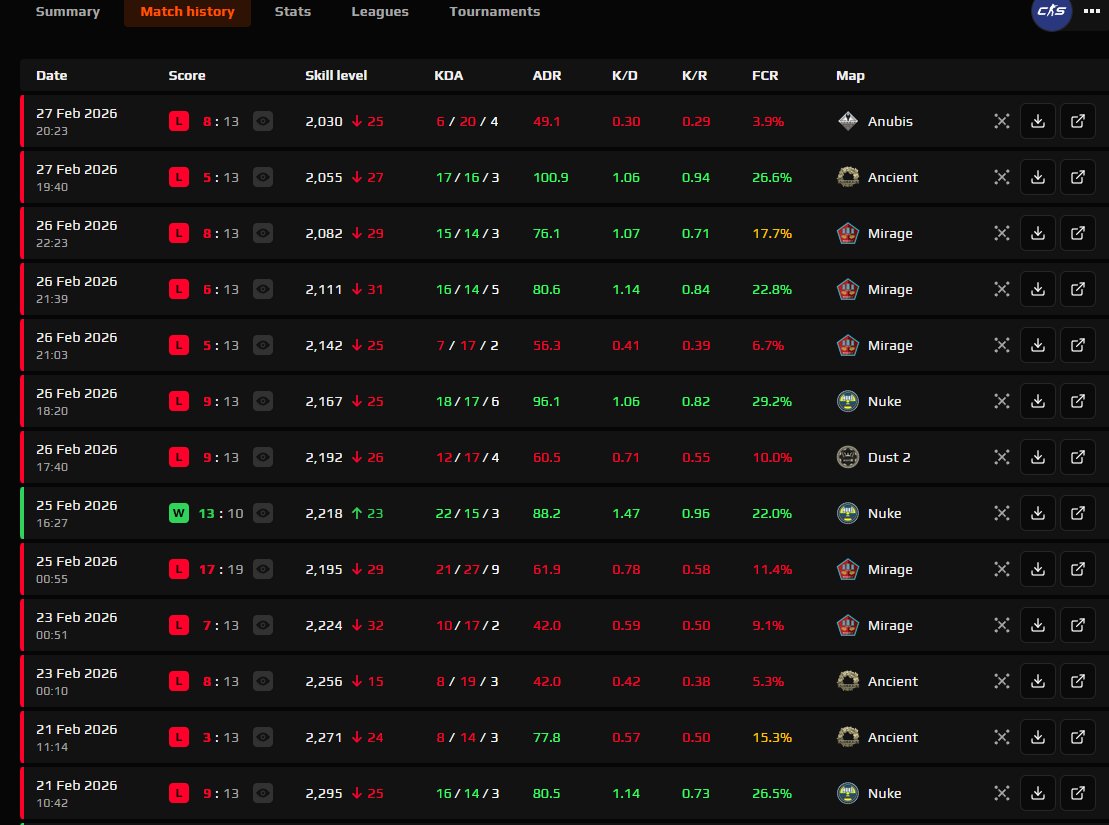The width and height of the screenshot is (1109, 825).
Task: Open 23 Feb 00:51 Mirage match externally
Action: 1077,625
